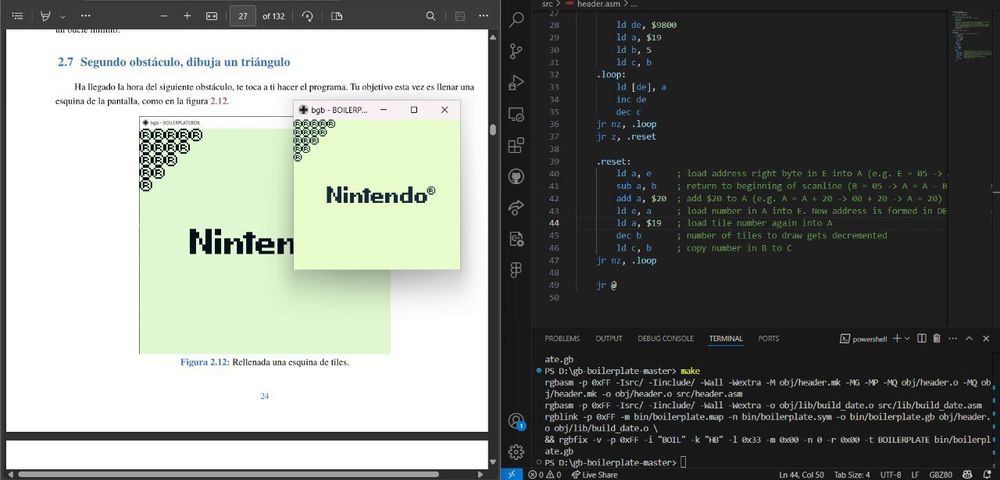
Task: Click the page number field showing 27
Action: click(x=242, y=16)
